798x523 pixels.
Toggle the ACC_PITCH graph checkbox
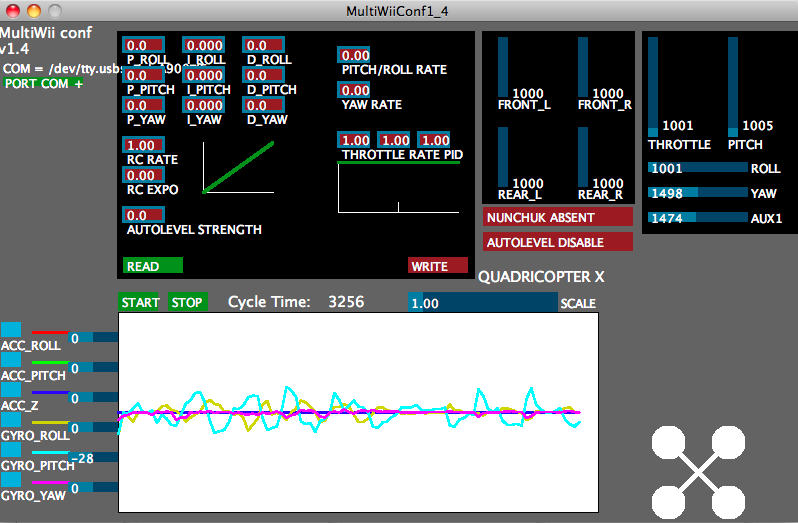tap(11, 360)
